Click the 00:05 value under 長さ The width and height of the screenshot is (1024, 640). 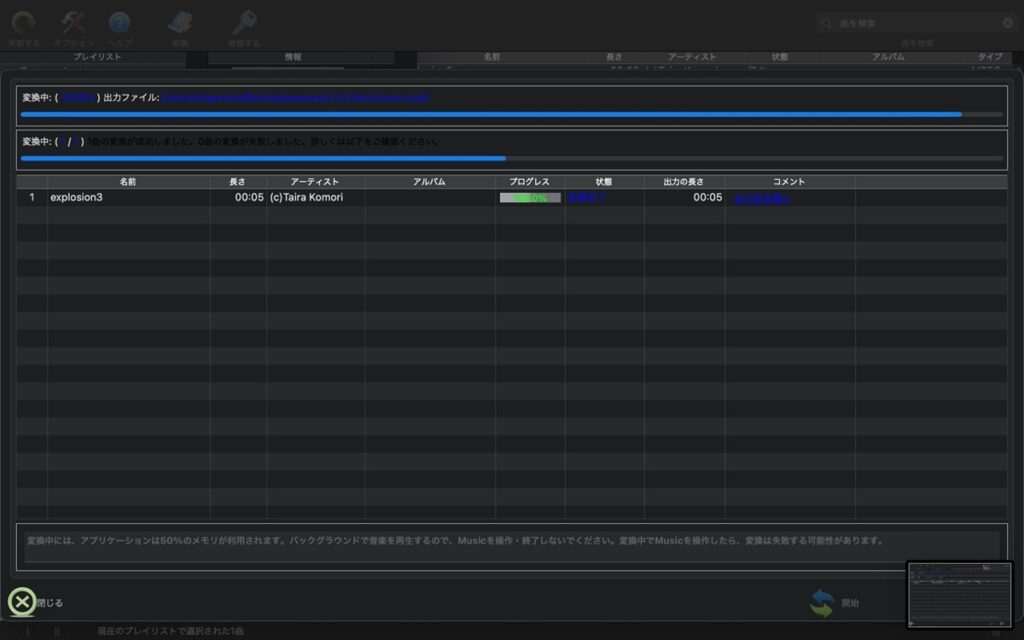[249, 197]
